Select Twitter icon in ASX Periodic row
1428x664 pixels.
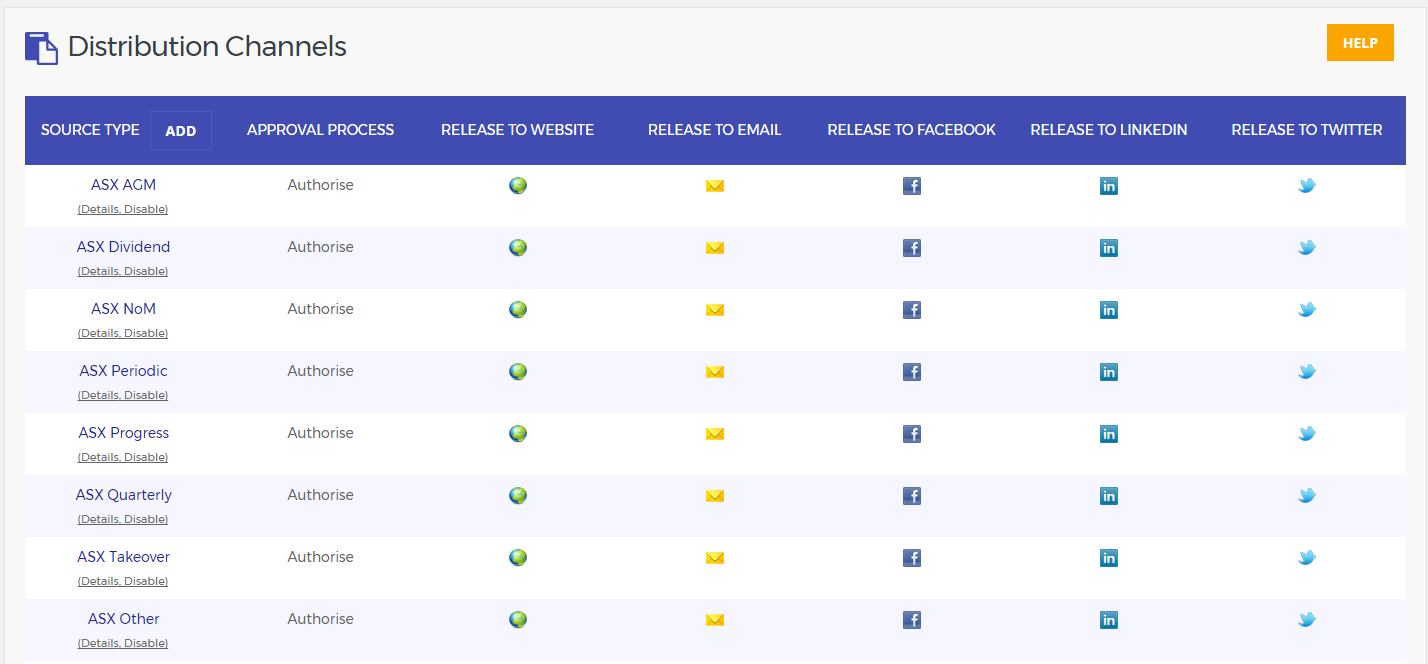click(x=1307, y=372)
